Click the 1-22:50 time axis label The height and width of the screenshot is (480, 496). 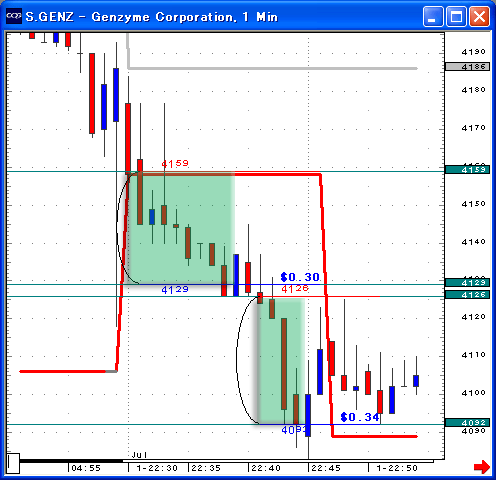coord(397,468)
